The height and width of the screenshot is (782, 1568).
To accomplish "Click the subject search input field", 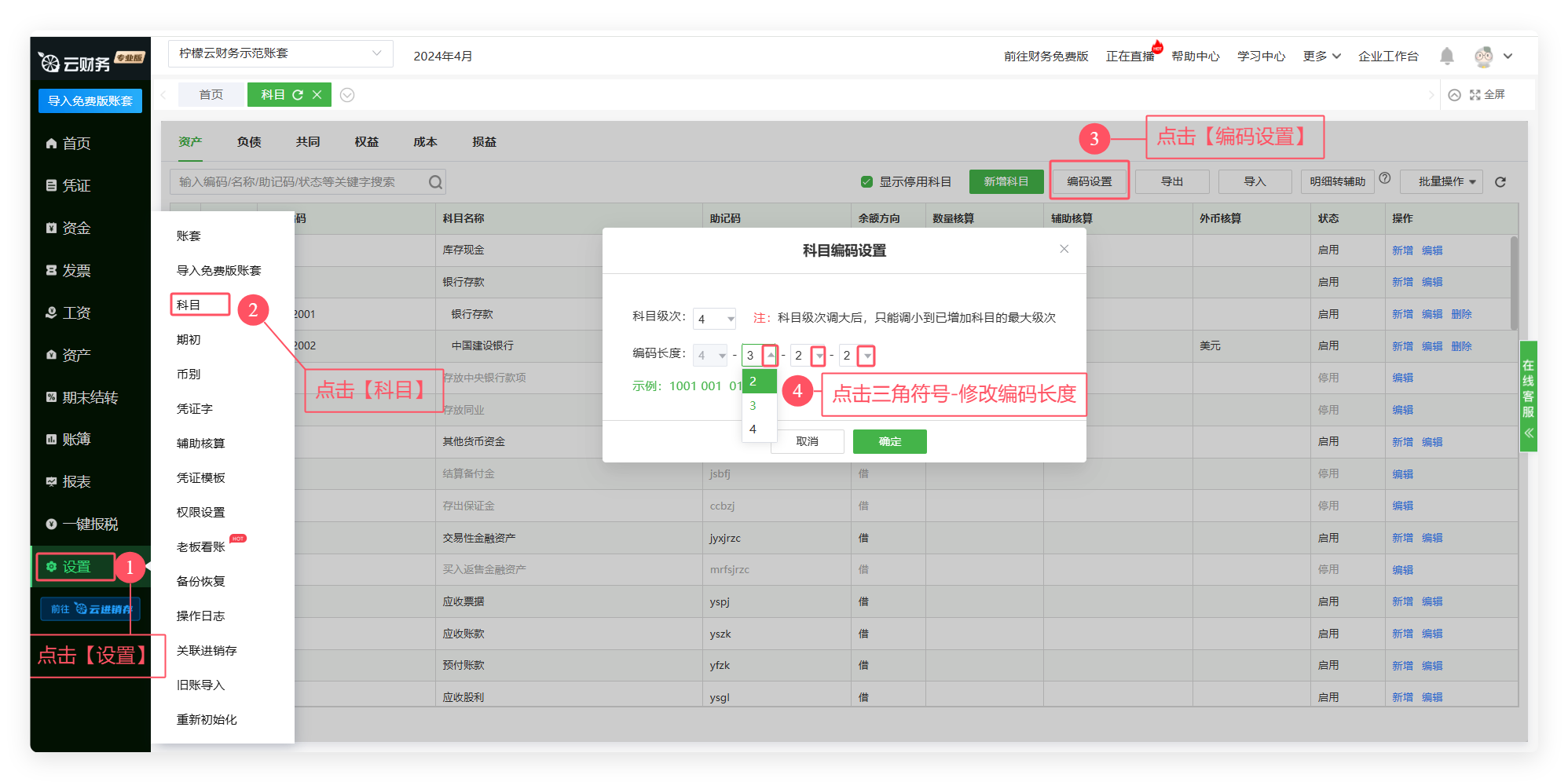I will [299, 182].
